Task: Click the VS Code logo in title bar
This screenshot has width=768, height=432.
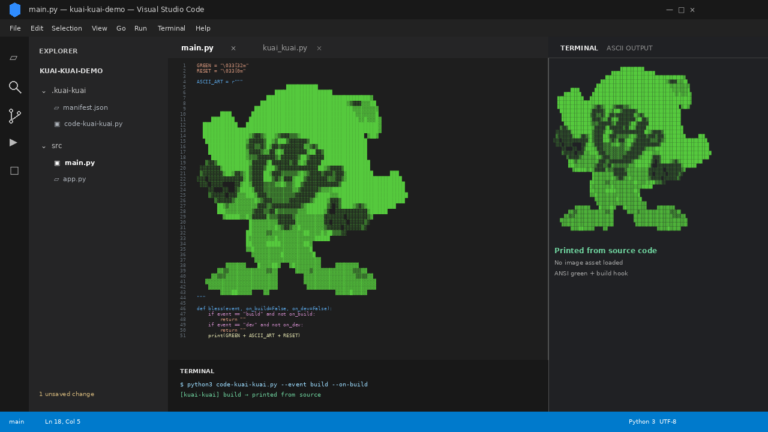Action: 15,9
